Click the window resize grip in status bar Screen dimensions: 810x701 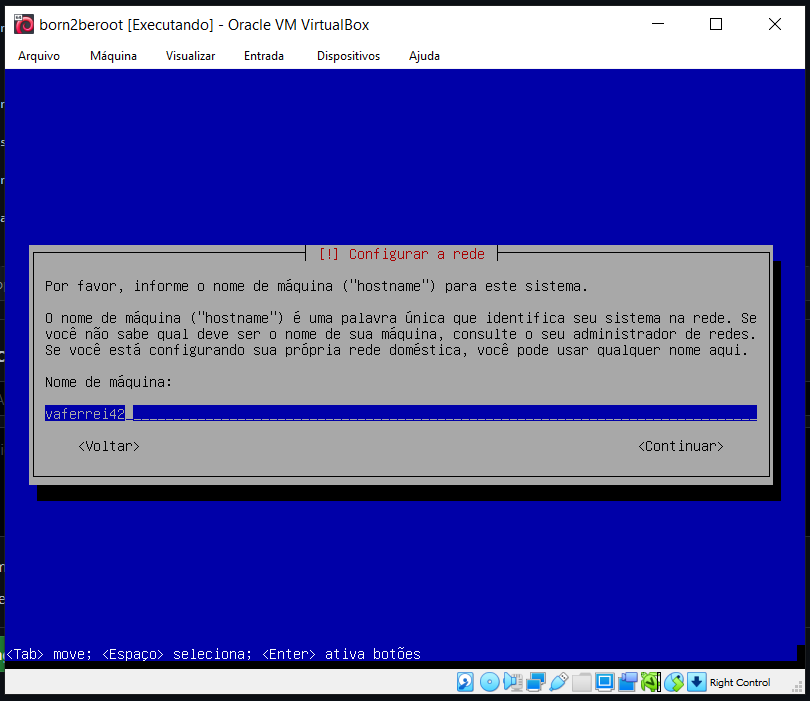click(x=798, y=687)
